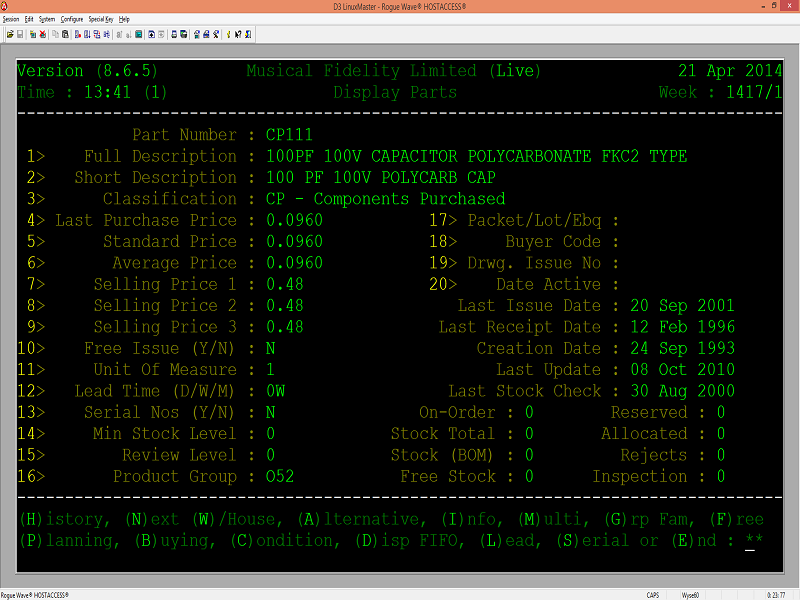Screen dimensions: 800x600
Task: Click the Lead Time value 0W
Action: click(x=276, y=391)
